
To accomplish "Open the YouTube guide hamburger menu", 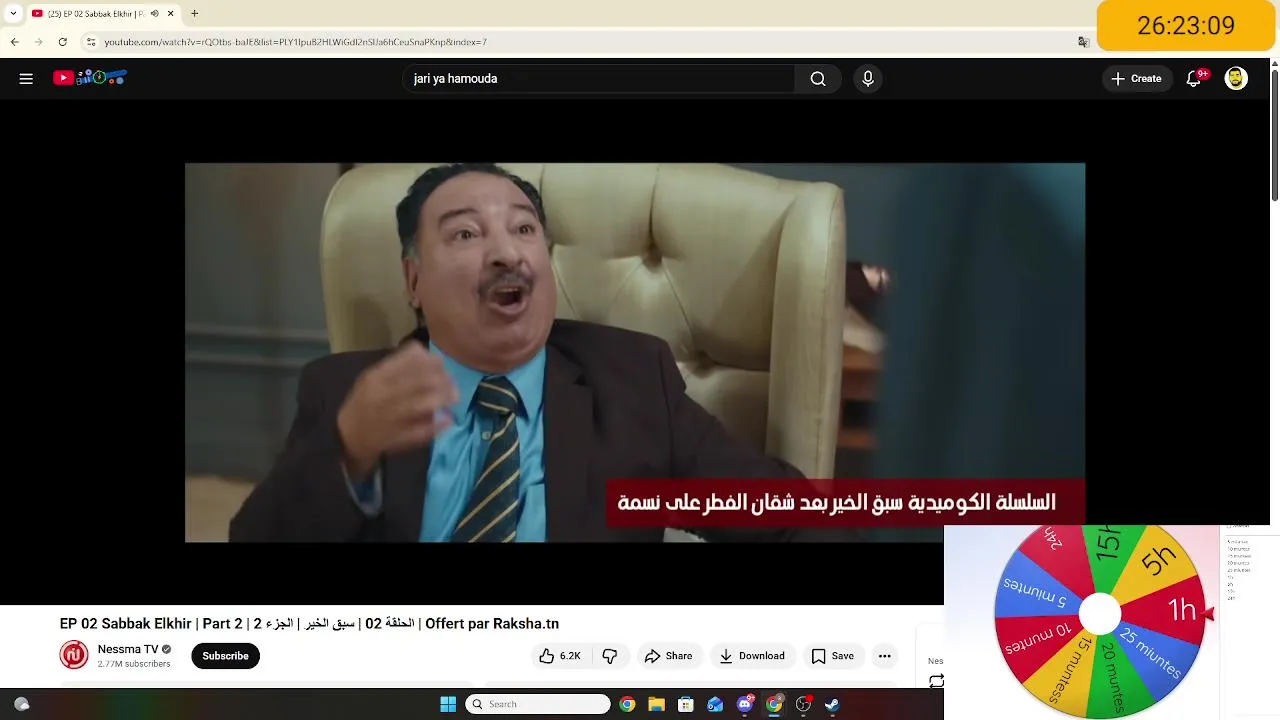I will click(x=26, y=79).
